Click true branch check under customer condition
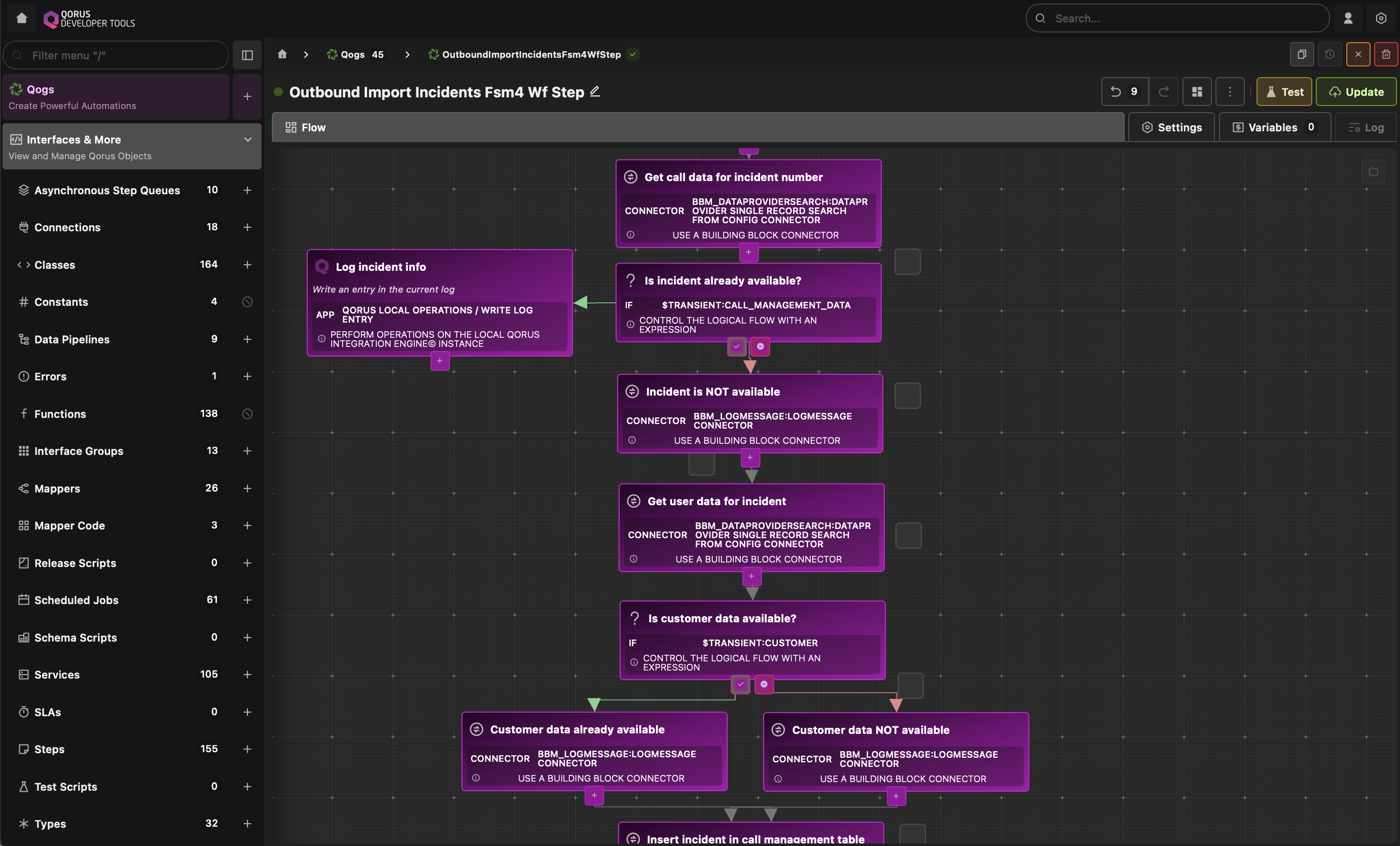Image resolution: width=1400 pixels, height=846 pixels. [x=740, y=684]
